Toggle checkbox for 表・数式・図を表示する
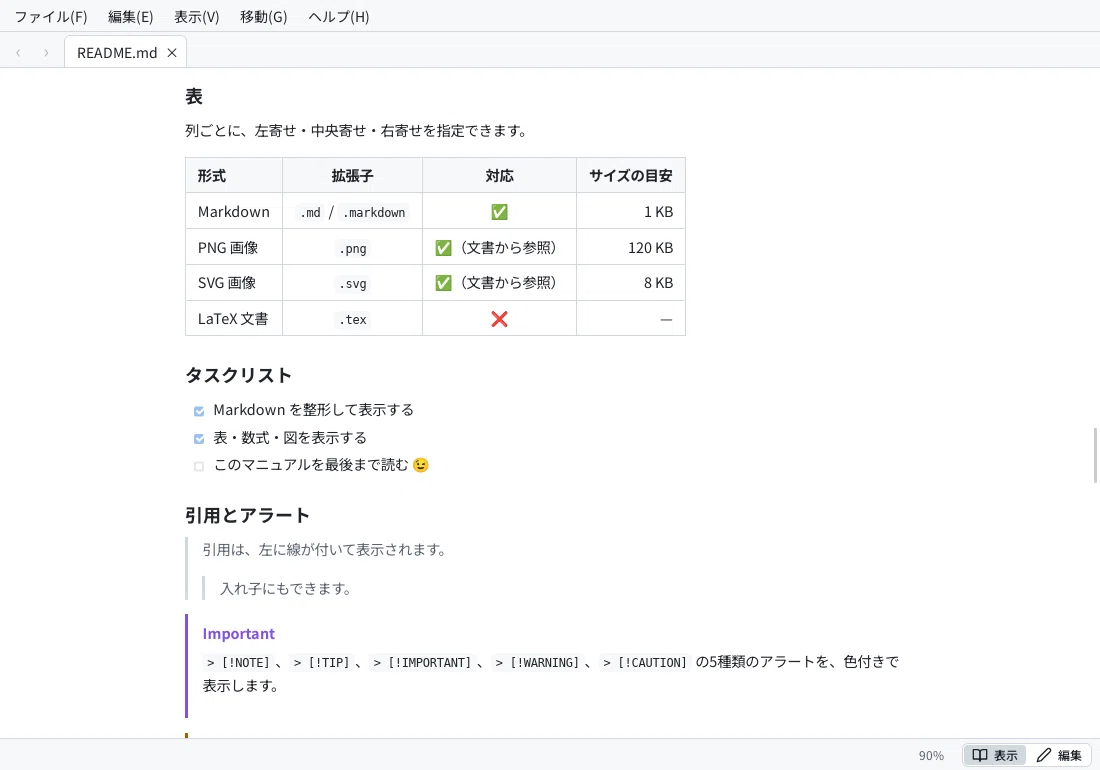 [199, 439]
